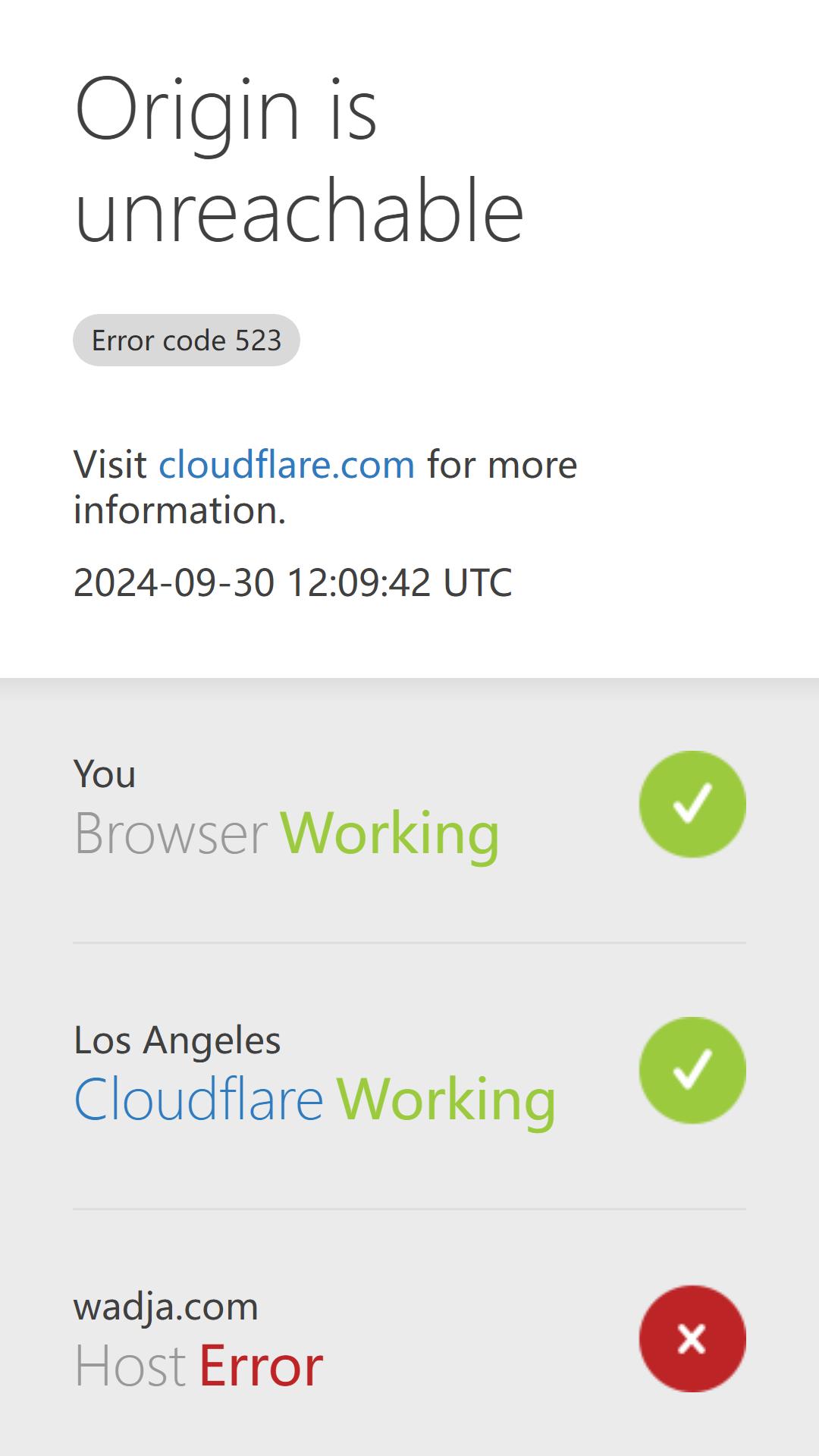Click the word "Visit" before cloudflare.com
The height and width of the screenshot is (1456, 819).
point(110,464)
